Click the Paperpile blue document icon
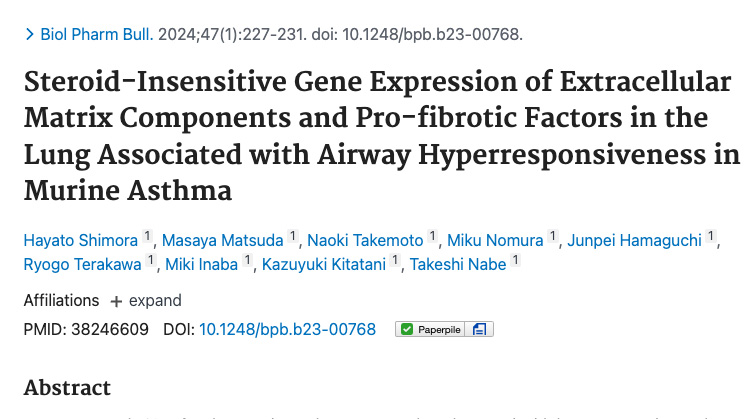 pyautogui.click(x=480, y=329)
